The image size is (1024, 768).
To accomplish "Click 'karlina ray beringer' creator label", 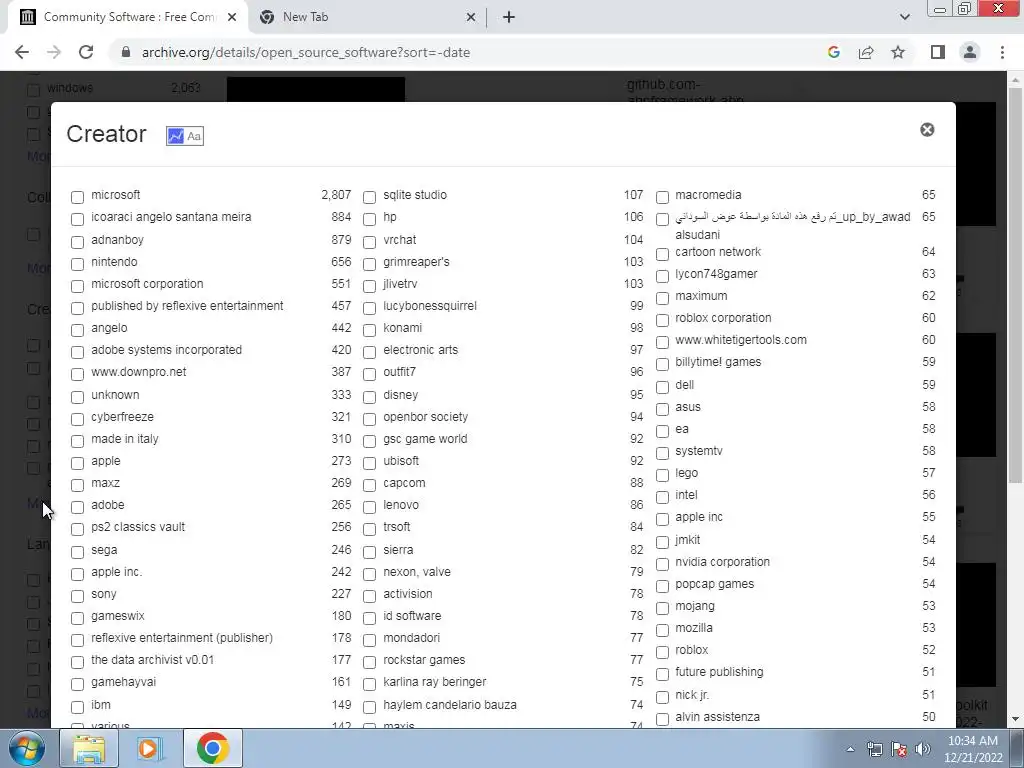I will 434,682.
